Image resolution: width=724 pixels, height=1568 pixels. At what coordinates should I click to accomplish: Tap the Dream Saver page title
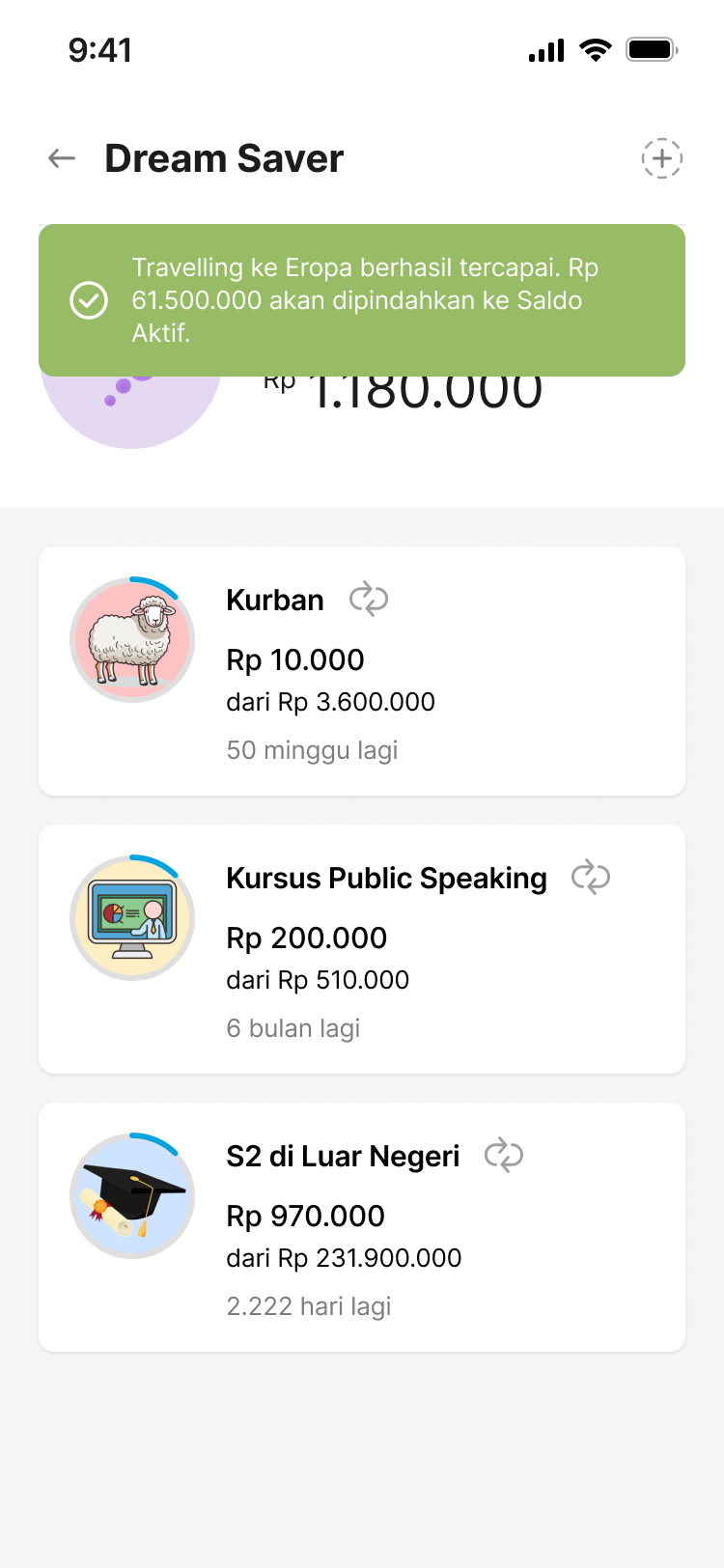point(224,158)
